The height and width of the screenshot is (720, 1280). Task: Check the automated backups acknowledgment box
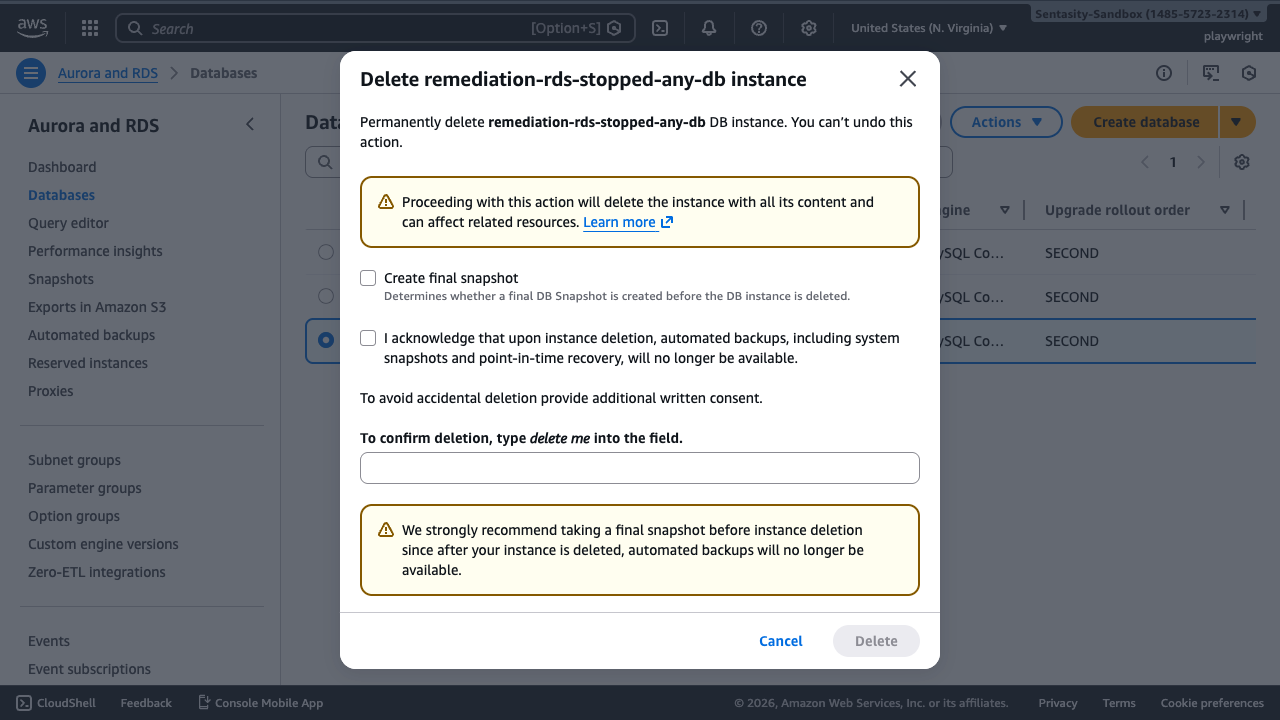tap(368, 338)
